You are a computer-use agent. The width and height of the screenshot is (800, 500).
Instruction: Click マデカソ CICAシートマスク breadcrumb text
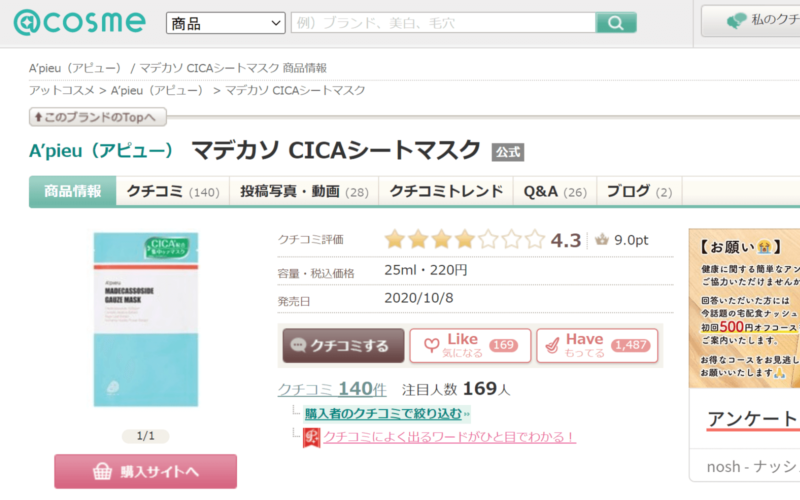point(295,90)
